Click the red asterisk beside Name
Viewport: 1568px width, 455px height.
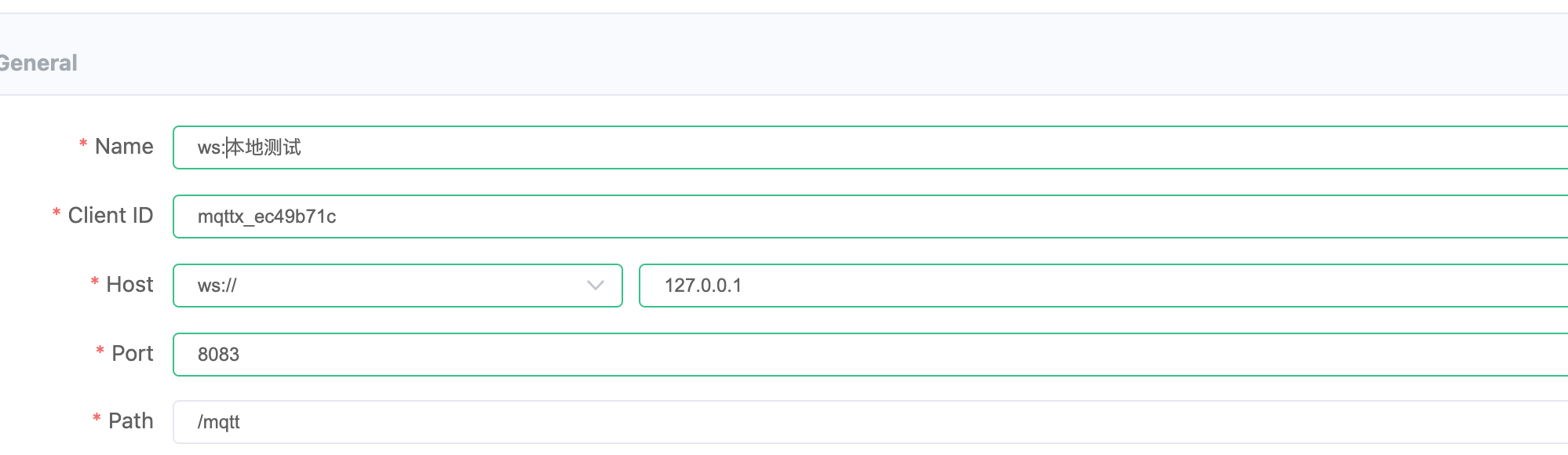(x=82, y=144)
